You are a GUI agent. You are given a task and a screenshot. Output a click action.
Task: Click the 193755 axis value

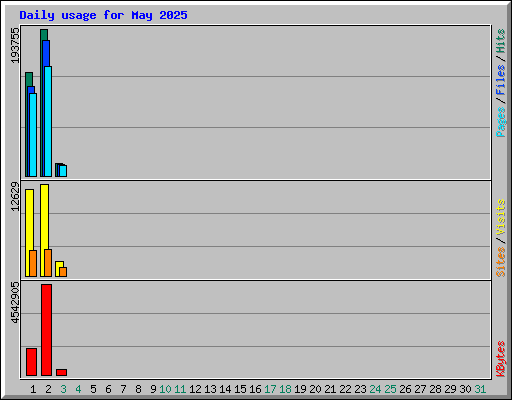15,45
